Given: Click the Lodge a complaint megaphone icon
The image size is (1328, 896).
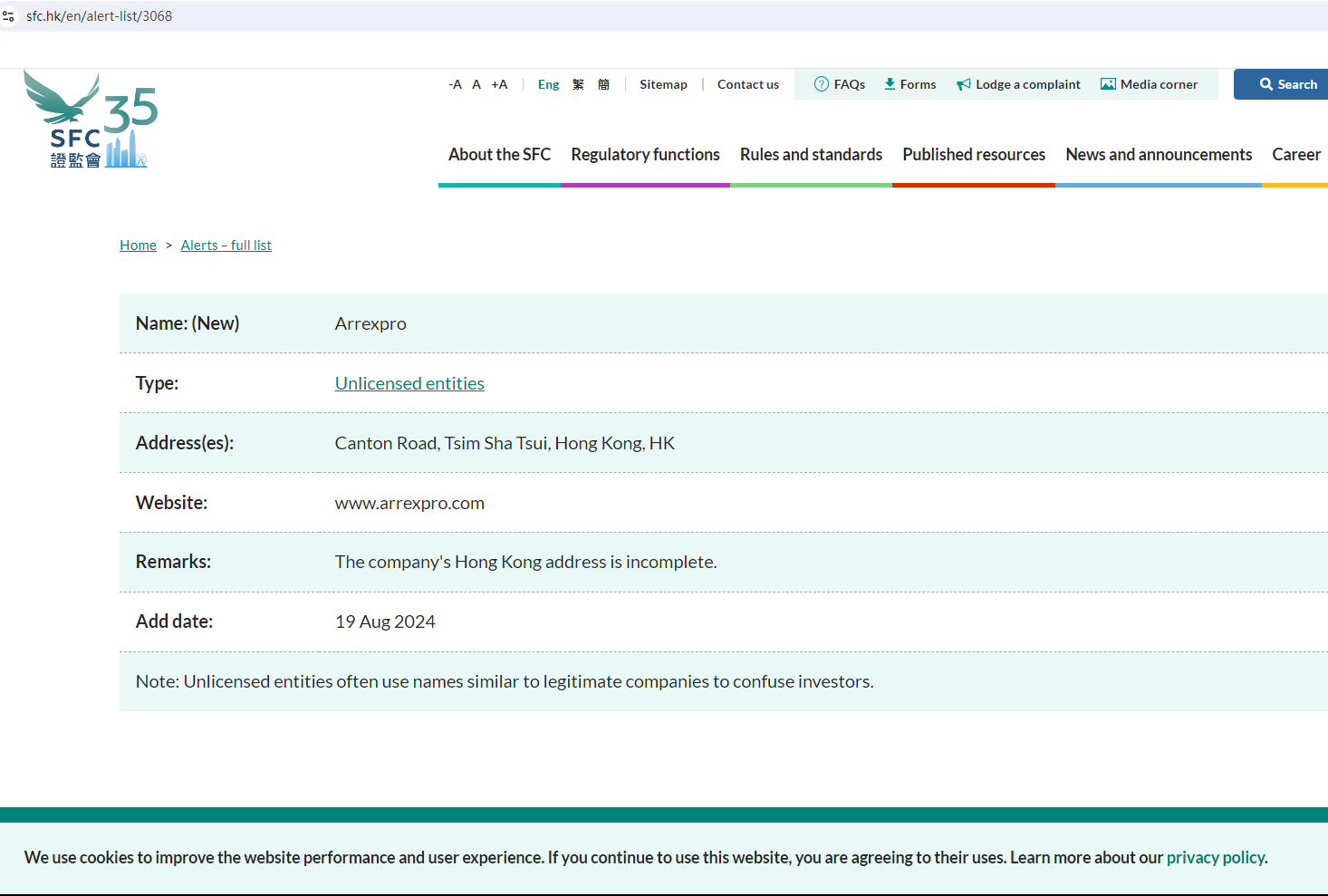Looking at the screenshot, I should (963, 84).
